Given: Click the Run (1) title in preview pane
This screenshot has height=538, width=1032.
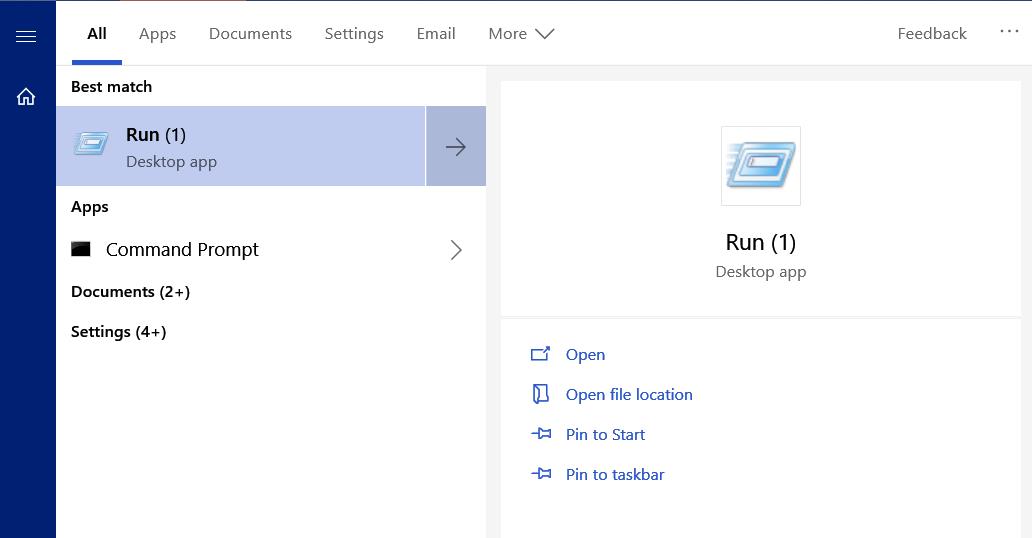Looking at the screenshot, I should point(761,242).
